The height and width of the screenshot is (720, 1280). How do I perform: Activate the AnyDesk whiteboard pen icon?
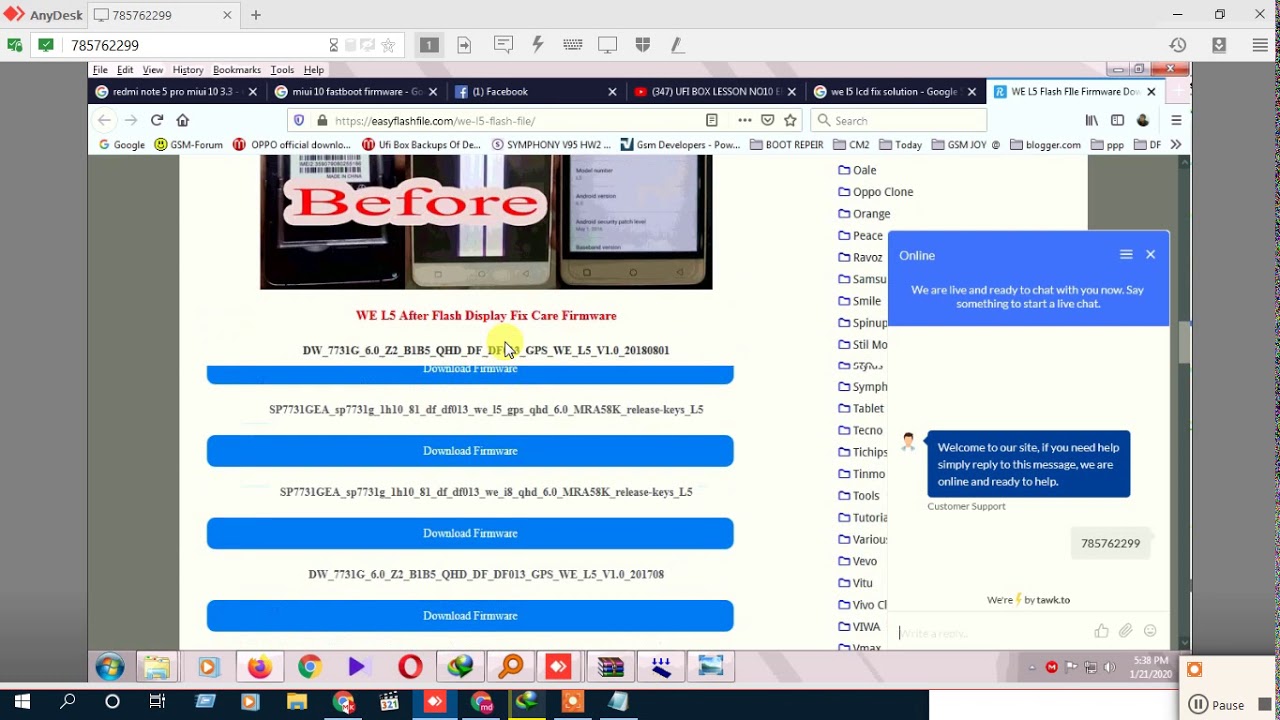(x=677, y=45)
